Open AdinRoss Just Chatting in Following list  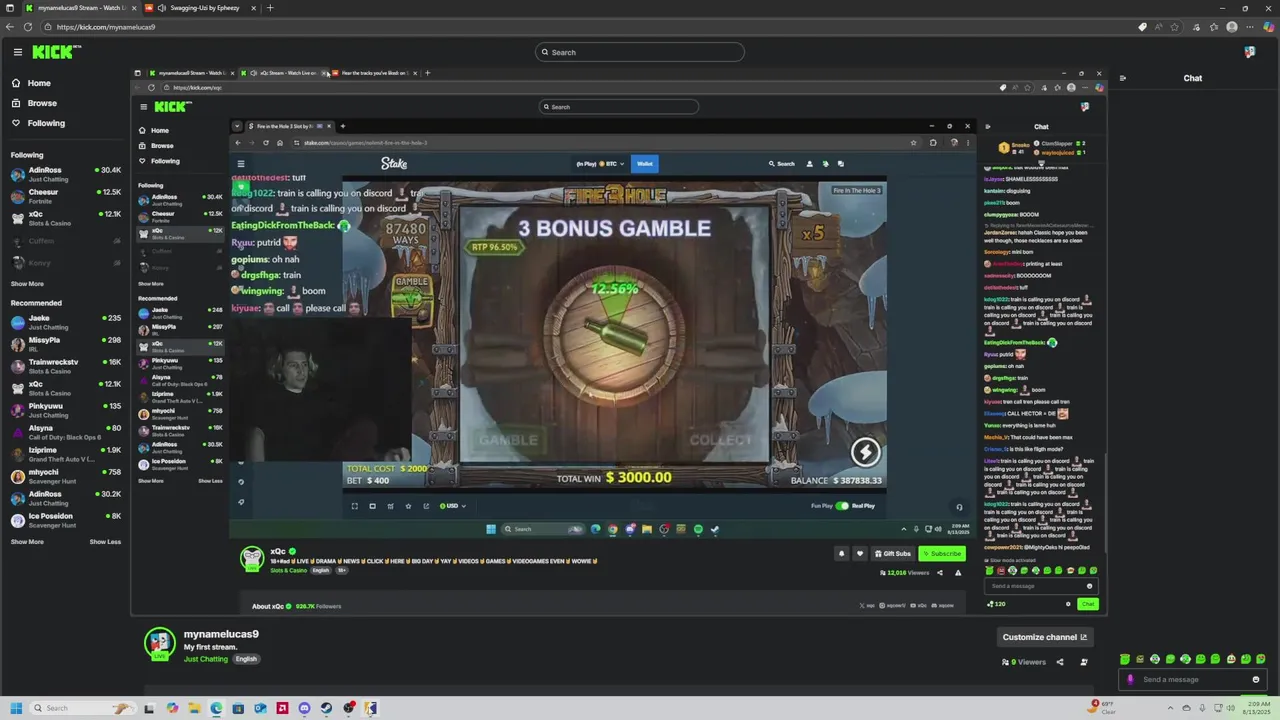[65, 174]
